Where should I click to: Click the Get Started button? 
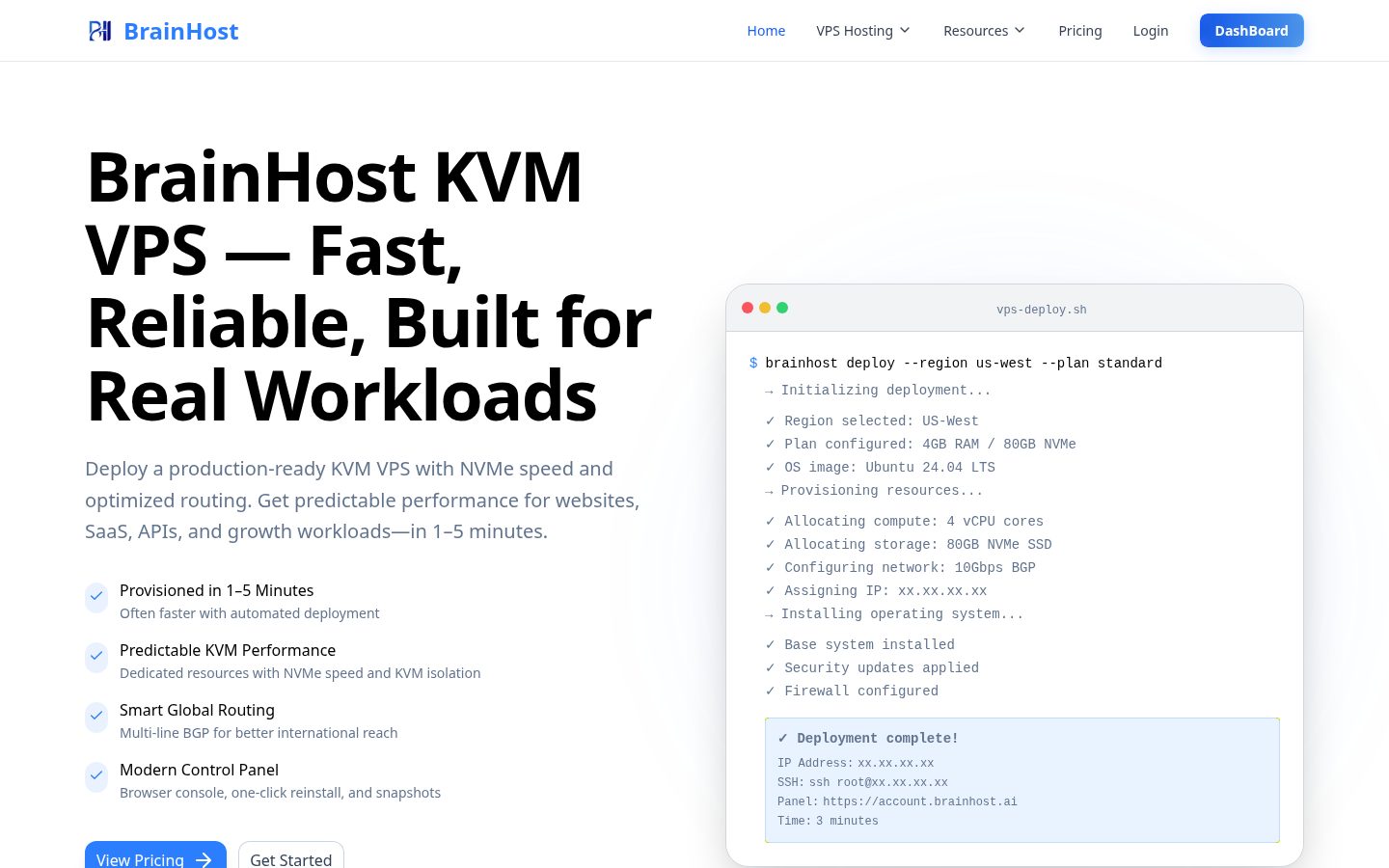click(290, 856)
